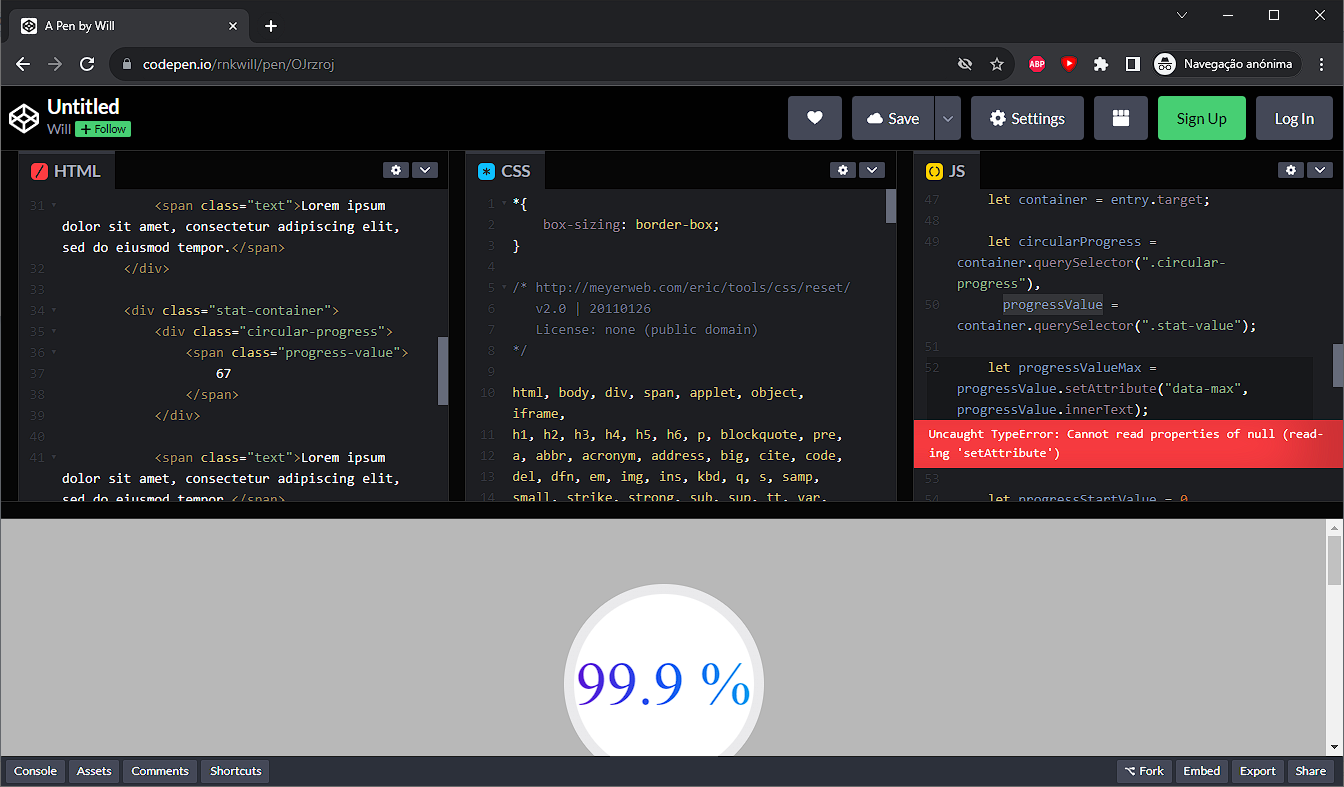This screenshot has width=1344, height=787.
Task: Open the editor layout changer icon
Action: 1120,117
